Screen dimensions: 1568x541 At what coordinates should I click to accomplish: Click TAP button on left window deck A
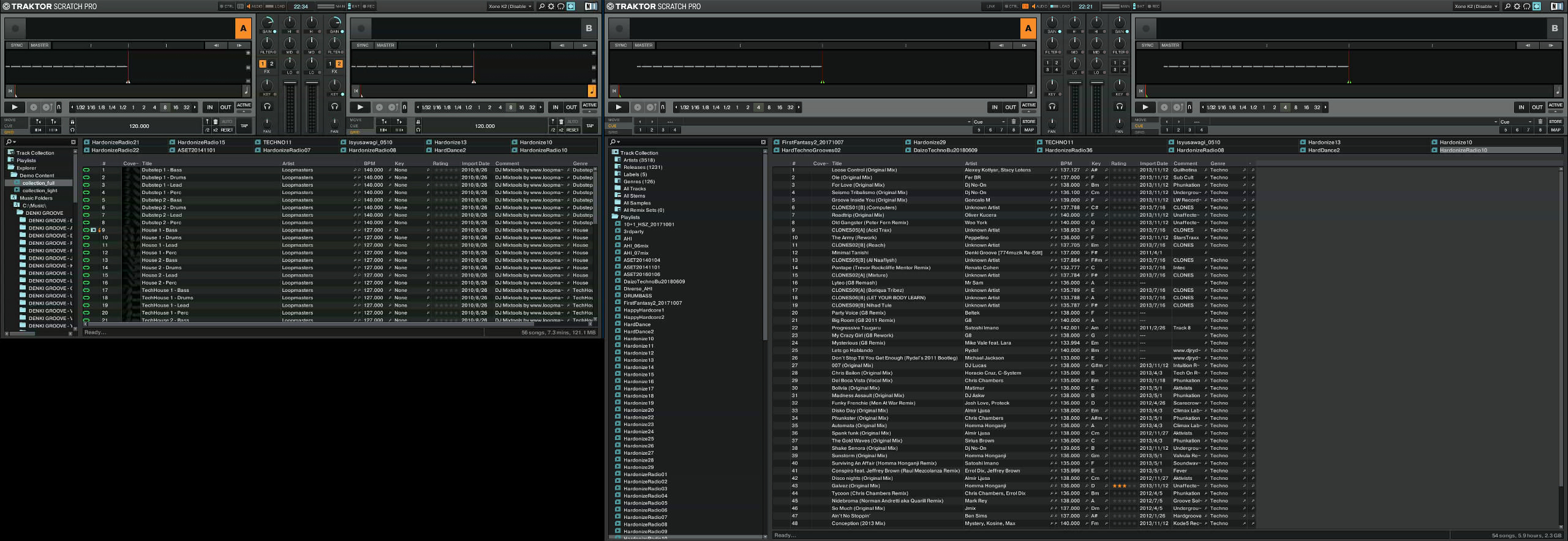pos(244,126)
